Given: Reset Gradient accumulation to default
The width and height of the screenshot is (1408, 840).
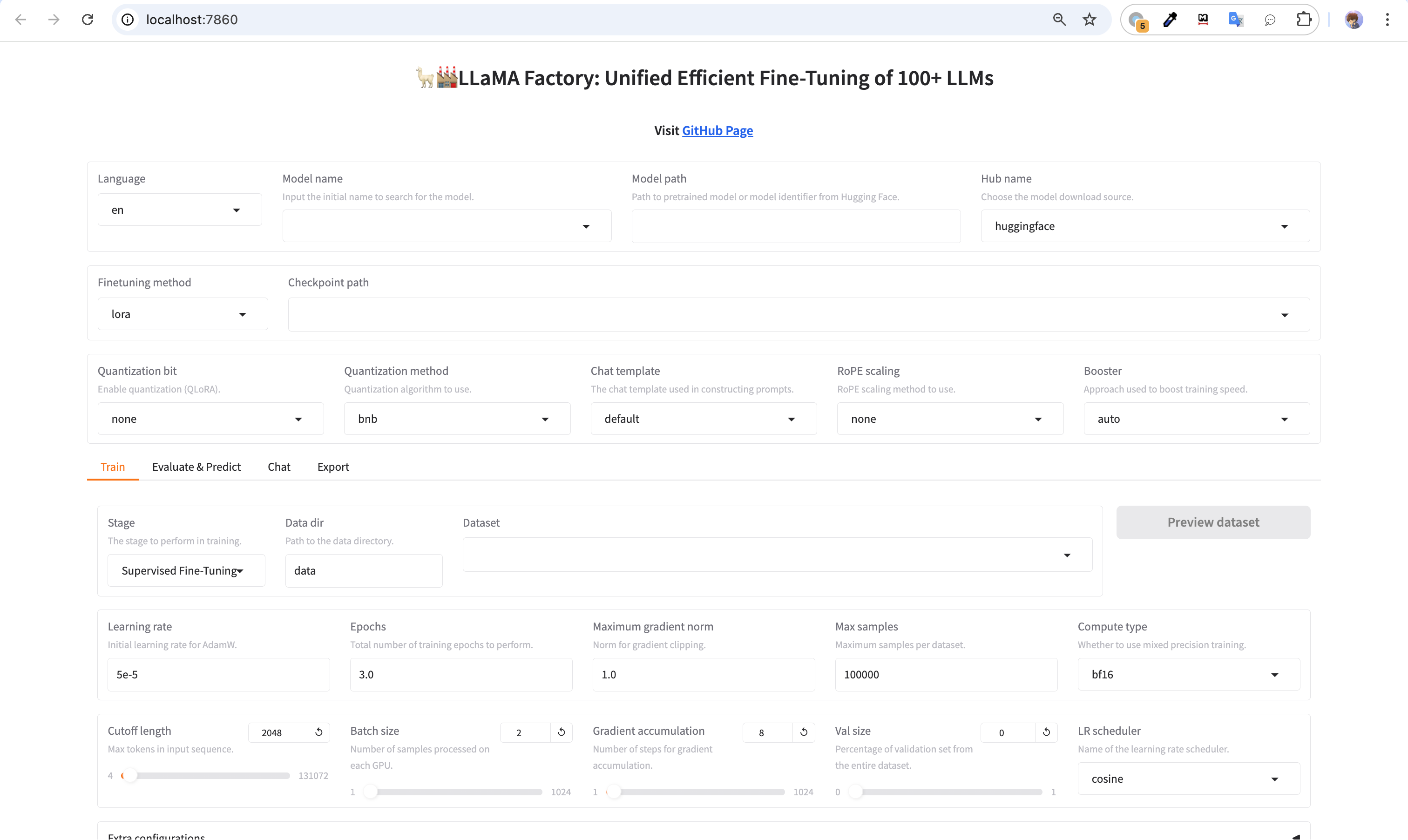Looking at the screenshot, I should coord(804,732).
